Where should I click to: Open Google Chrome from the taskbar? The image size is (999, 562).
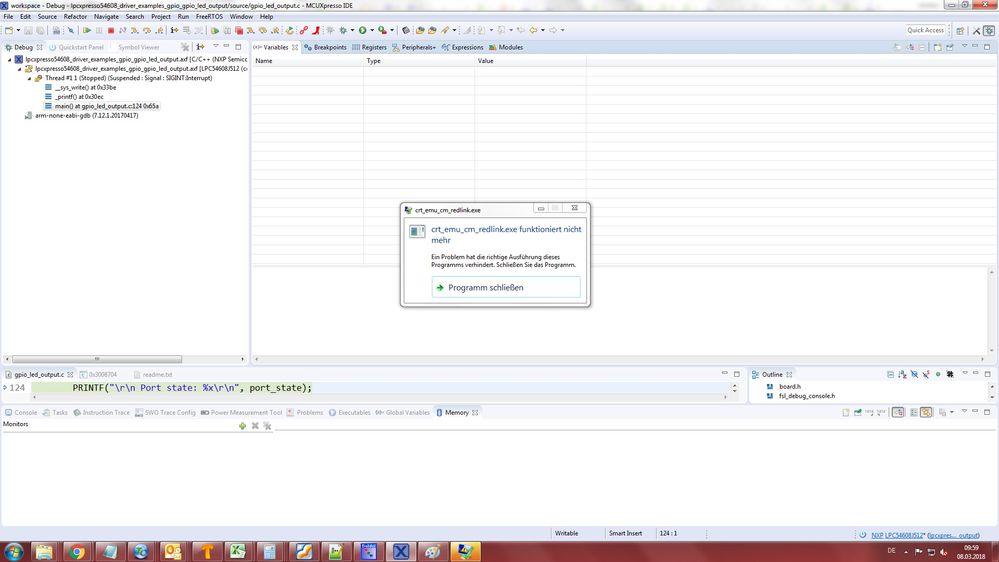(76, 551)
